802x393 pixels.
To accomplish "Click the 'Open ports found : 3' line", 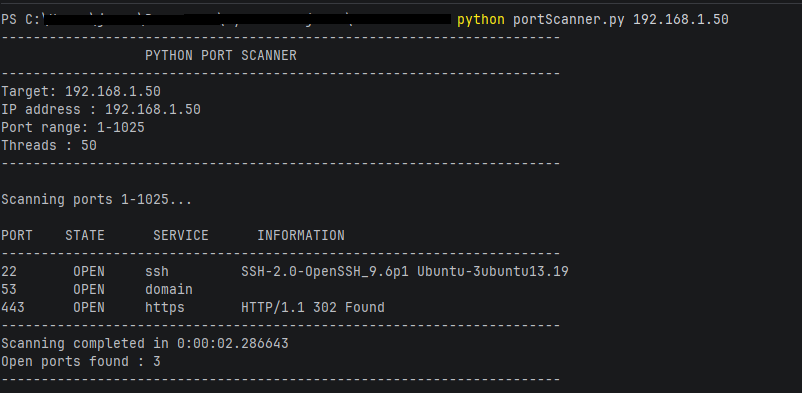I will click(x=81, y=362).
